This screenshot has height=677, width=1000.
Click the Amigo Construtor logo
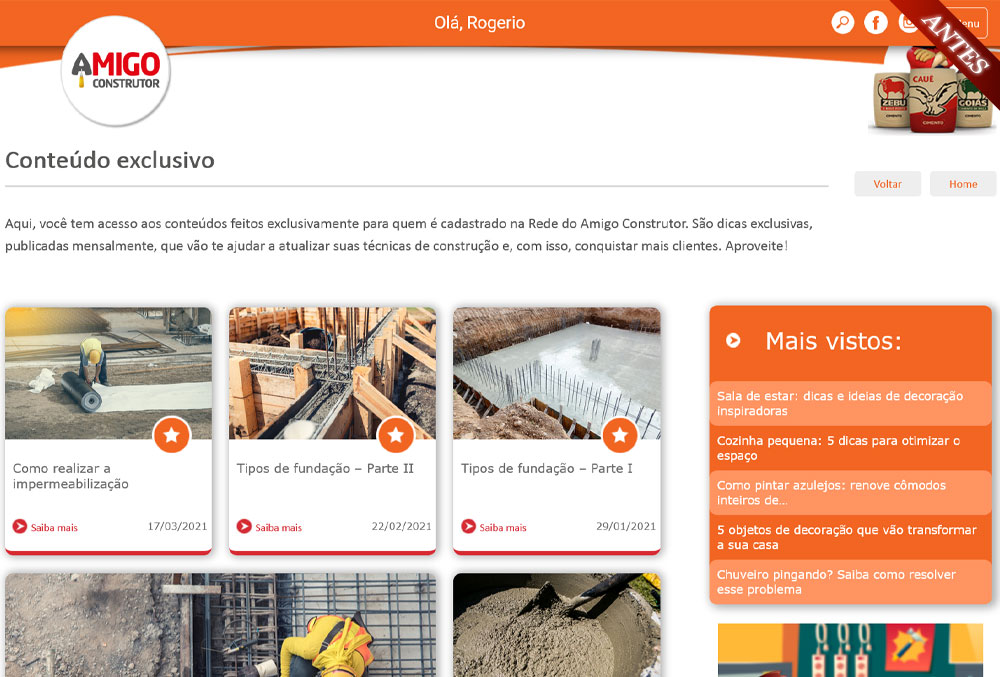tap(116, 71)
